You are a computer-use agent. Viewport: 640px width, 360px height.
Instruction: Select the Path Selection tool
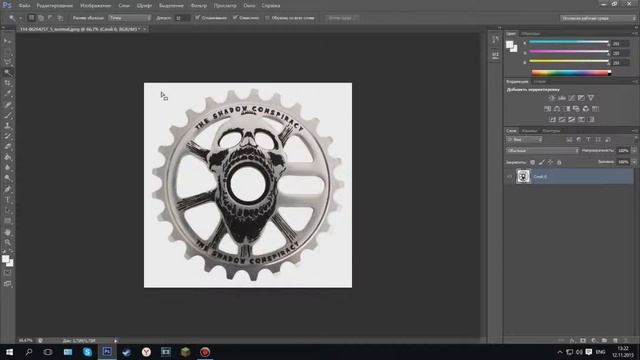click(7, 211)
